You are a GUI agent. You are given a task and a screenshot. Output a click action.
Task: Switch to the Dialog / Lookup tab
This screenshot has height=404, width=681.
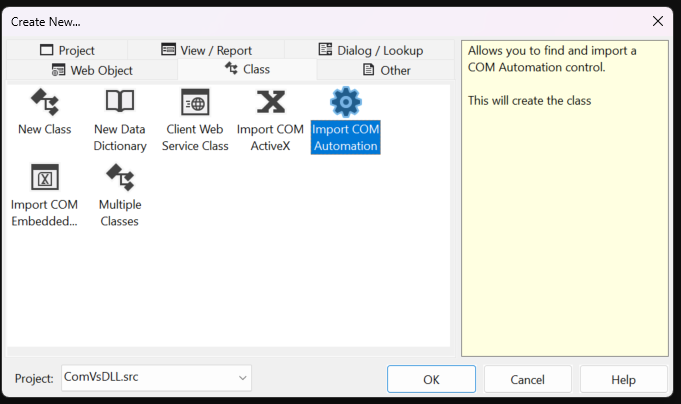(370, 50)
